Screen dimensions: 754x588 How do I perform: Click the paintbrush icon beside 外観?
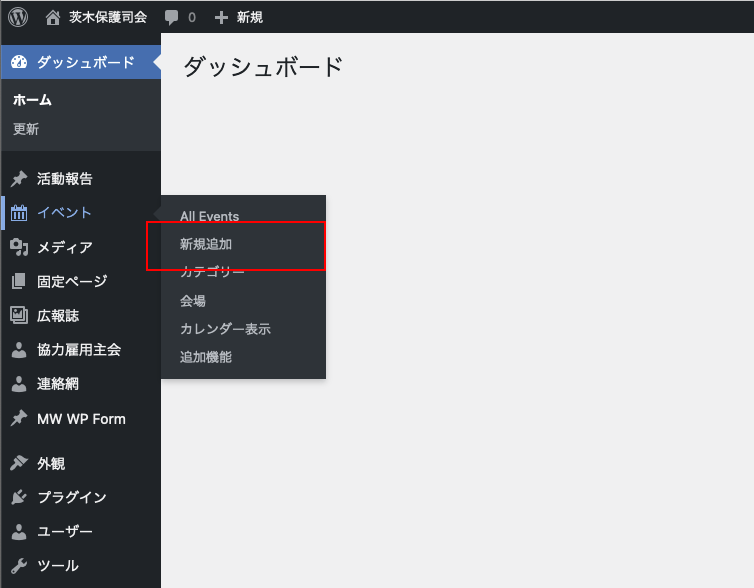pyautogui.click(x=19, y=463)
